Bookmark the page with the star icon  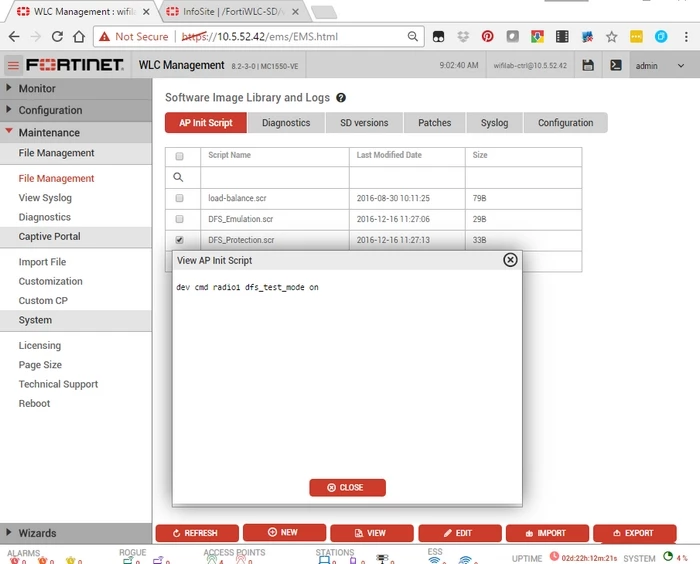coord(611,37)
